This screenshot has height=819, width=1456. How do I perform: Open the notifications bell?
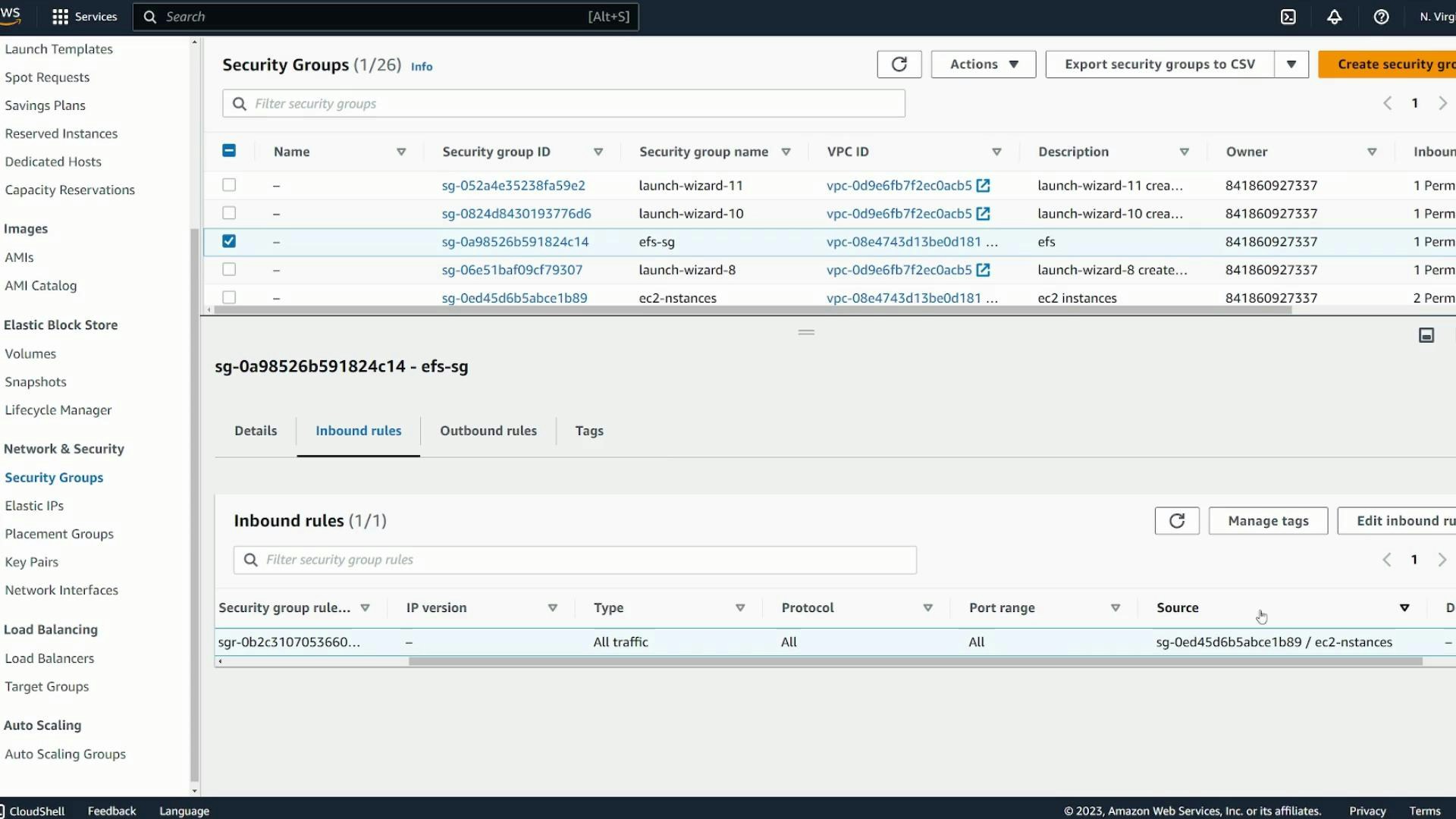1335,17
